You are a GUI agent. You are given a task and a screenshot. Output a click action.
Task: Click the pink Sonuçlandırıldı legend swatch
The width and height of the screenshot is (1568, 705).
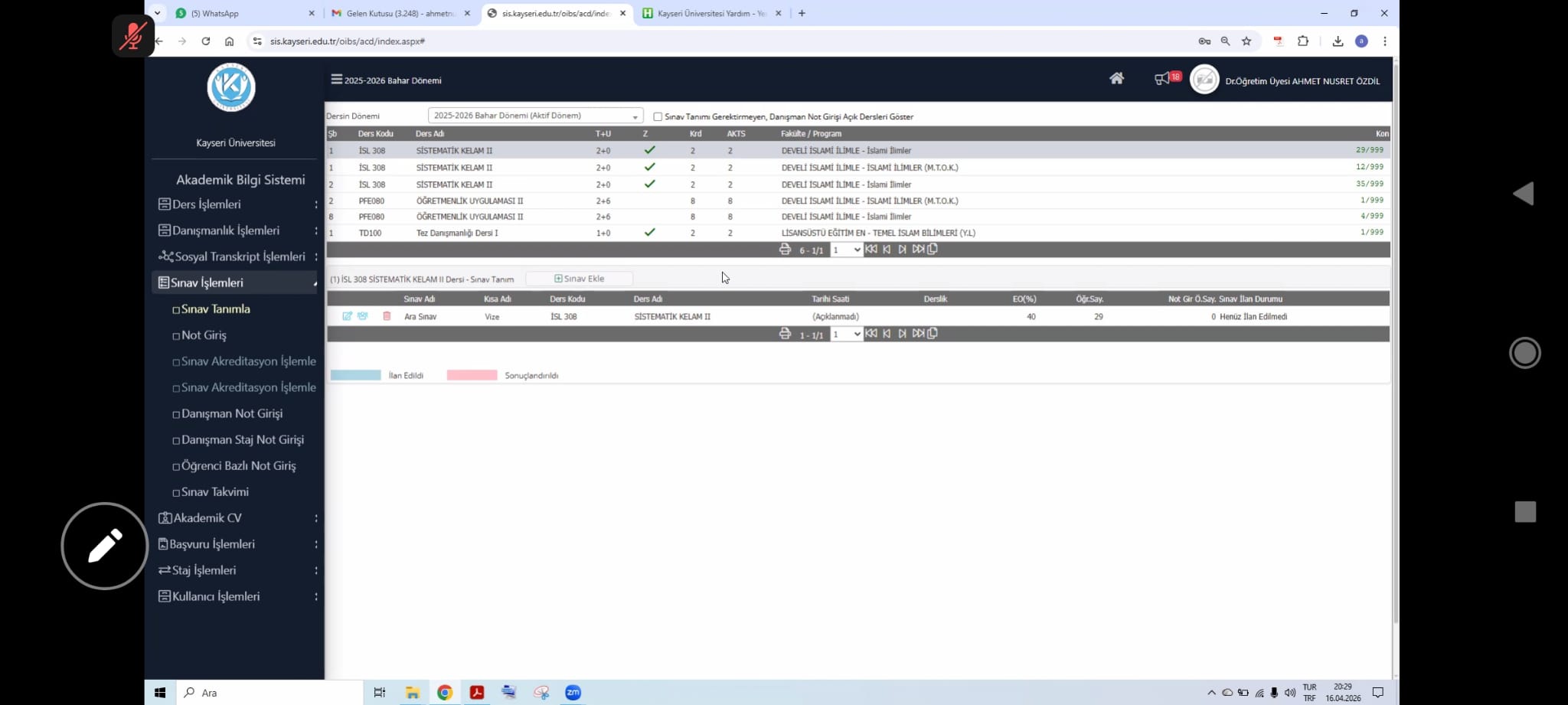click(472, 376)
